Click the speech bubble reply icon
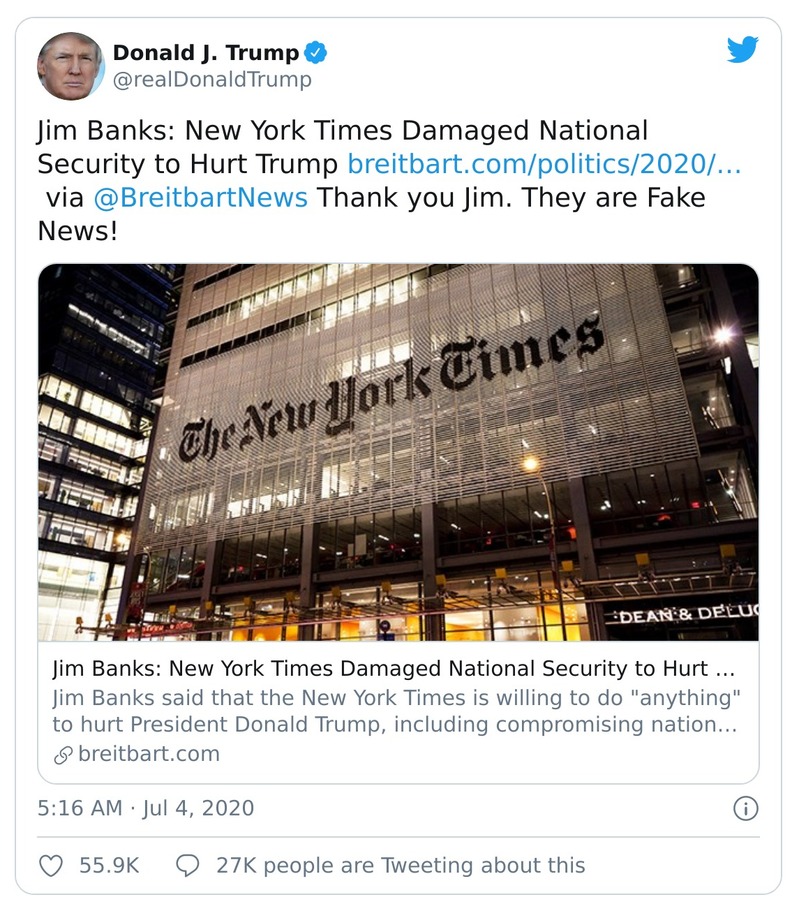Viewport: 799px width, 911px height. tap(189, 864)
